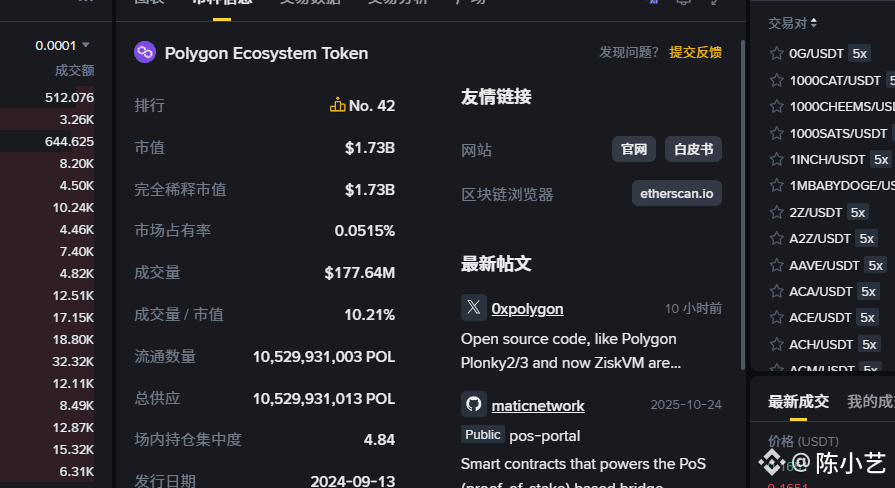Open the Open source code post text

(x=571, y=351)
